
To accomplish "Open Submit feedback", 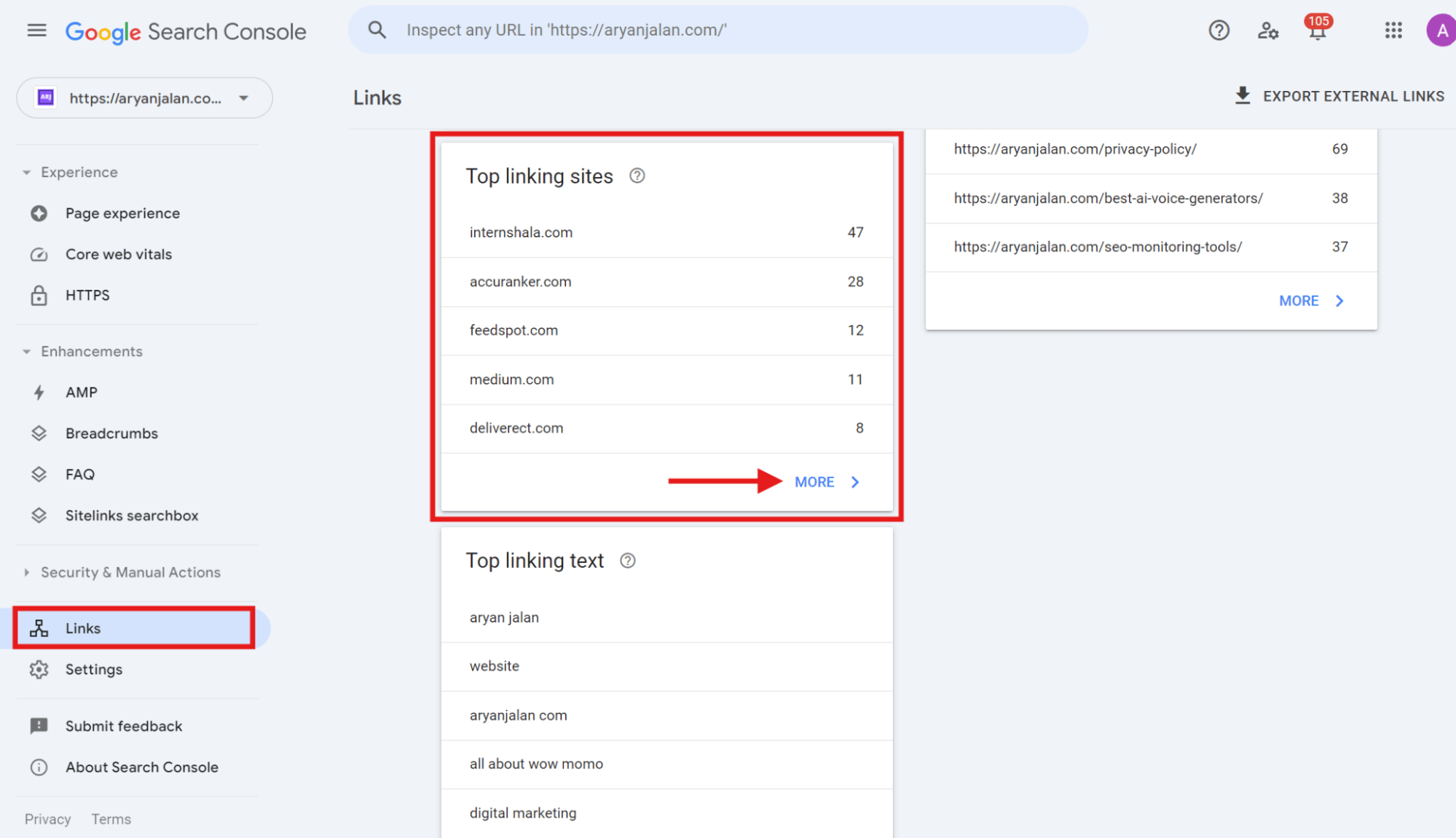I will (x=123, y=726).
